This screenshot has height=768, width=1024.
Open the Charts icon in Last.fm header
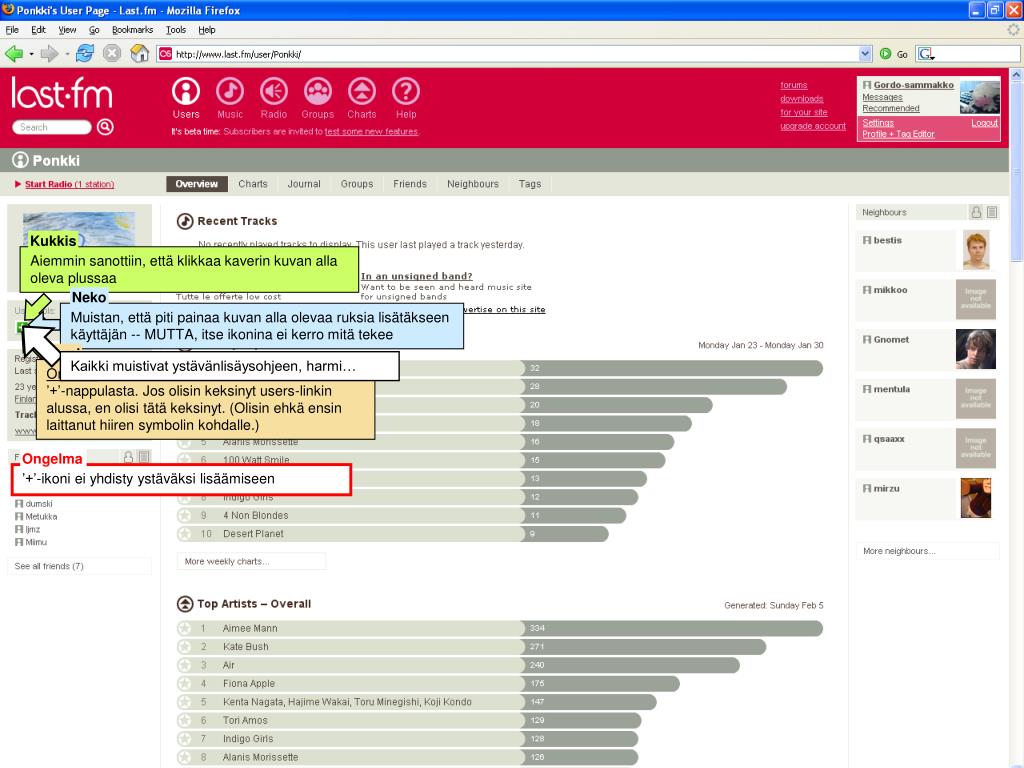tap(362, 91)
